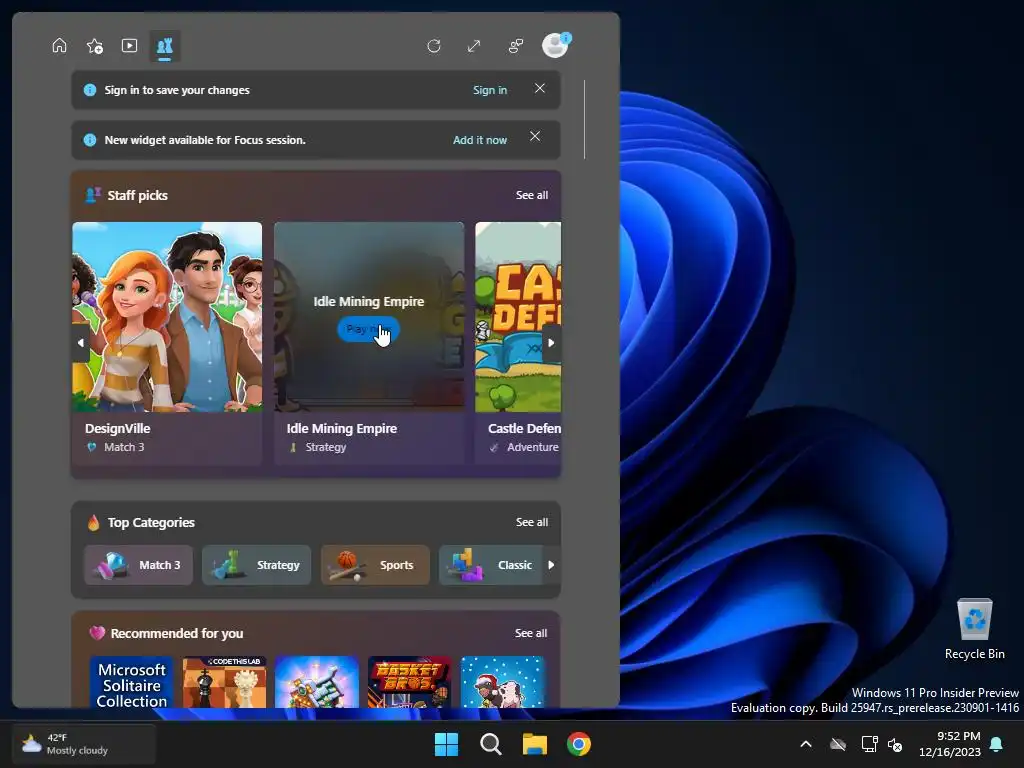Click Add it now link
Image resolution: width=1024 pixels, height=768 pixels.
[x=480, y=140]
